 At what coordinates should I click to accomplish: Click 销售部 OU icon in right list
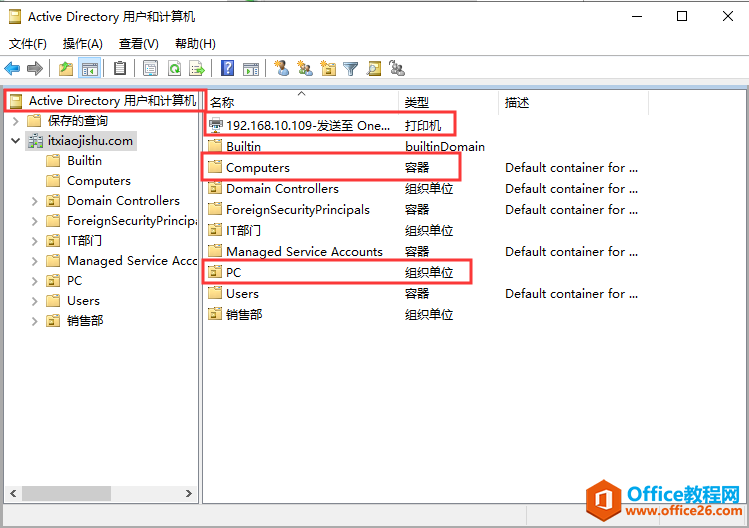tap(215, 314)
